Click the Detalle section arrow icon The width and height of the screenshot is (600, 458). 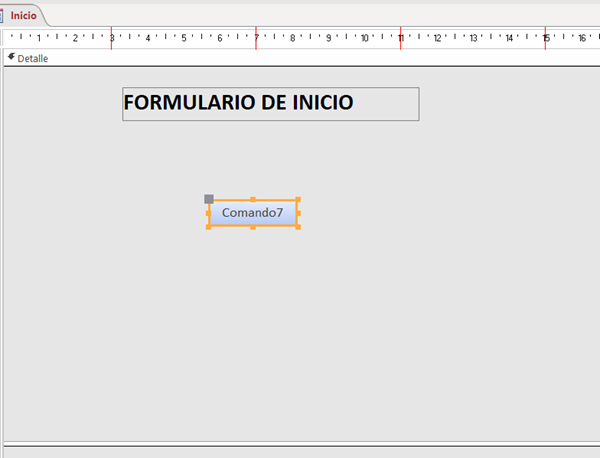[11, 57]
